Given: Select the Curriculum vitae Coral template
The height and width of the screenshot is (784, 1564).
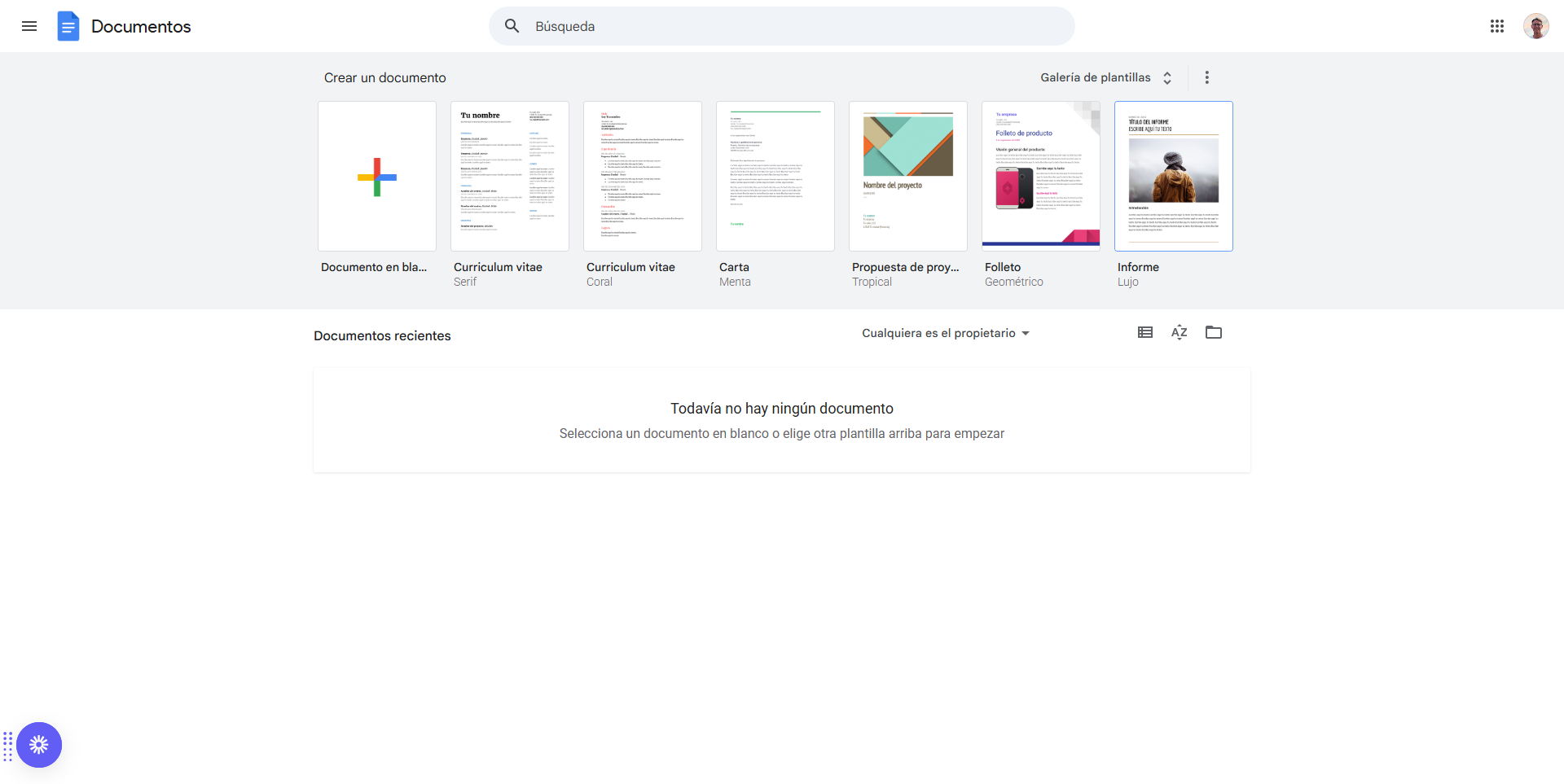Looking at the screenshot, I should (x=642, y=176).
